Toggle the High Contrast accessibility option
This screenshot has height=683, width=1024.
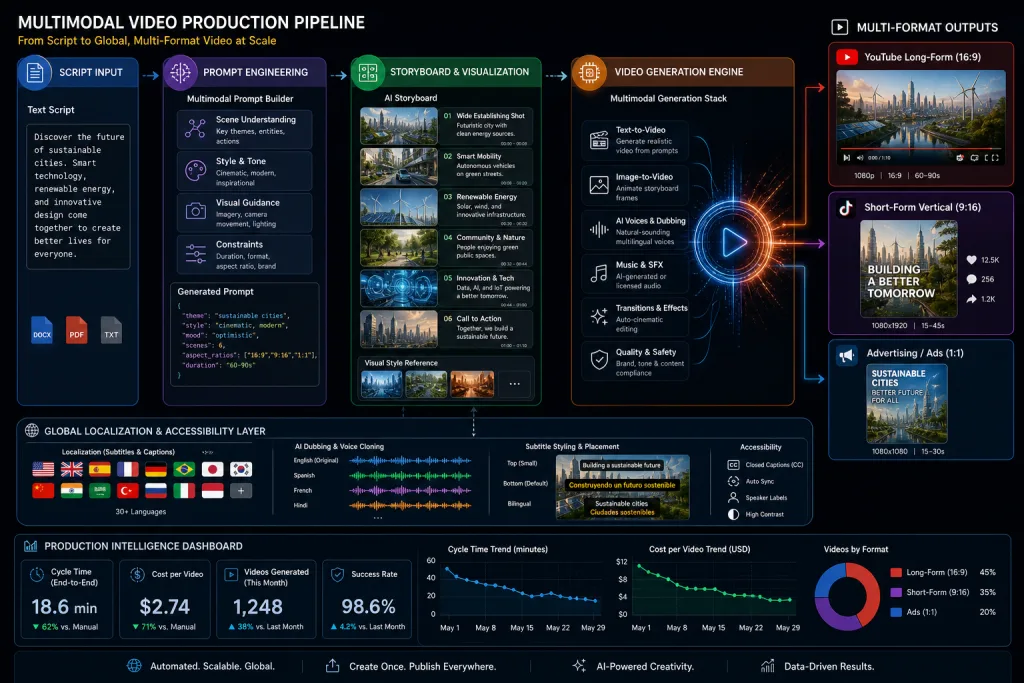click(756, 515)
